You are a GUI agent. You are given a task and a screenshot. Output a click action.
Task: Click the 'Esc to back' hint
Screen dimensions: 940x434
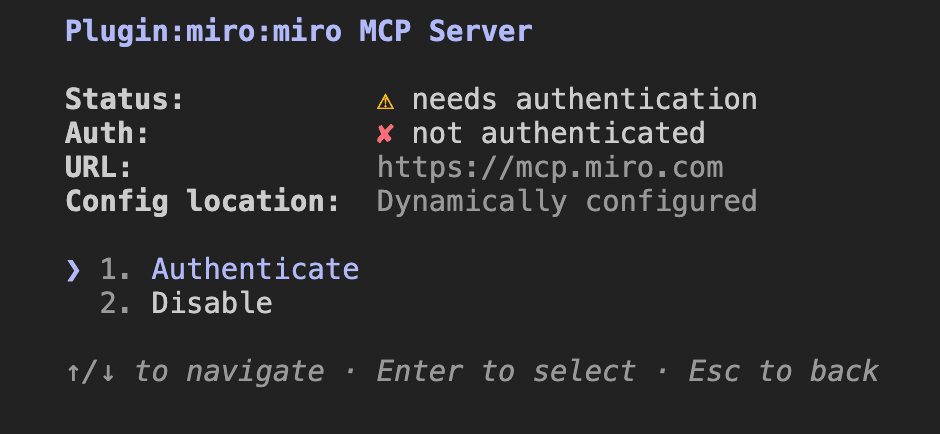(783, 371)
